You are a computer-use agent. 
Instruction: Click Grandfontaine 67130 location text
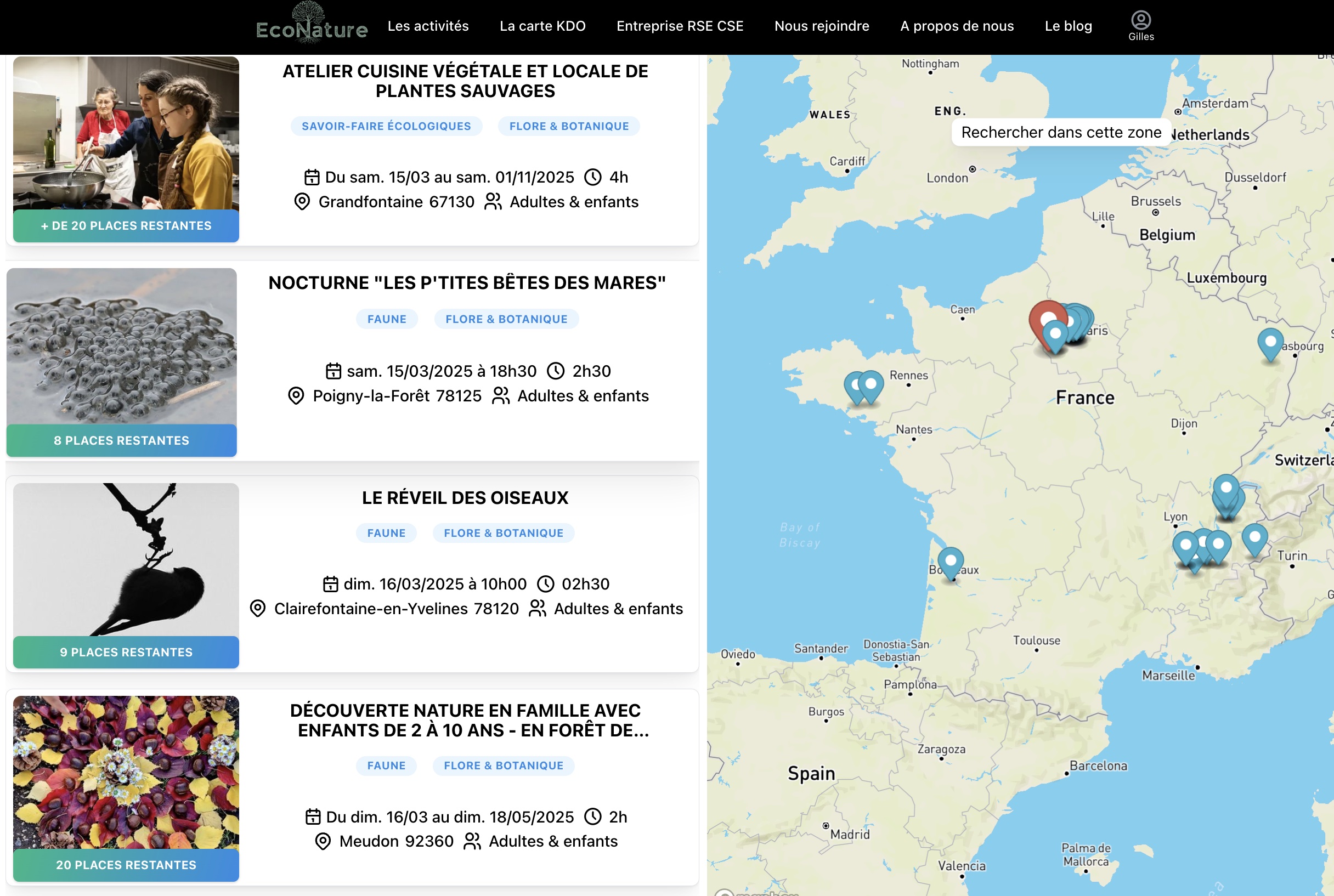point(396,202)
